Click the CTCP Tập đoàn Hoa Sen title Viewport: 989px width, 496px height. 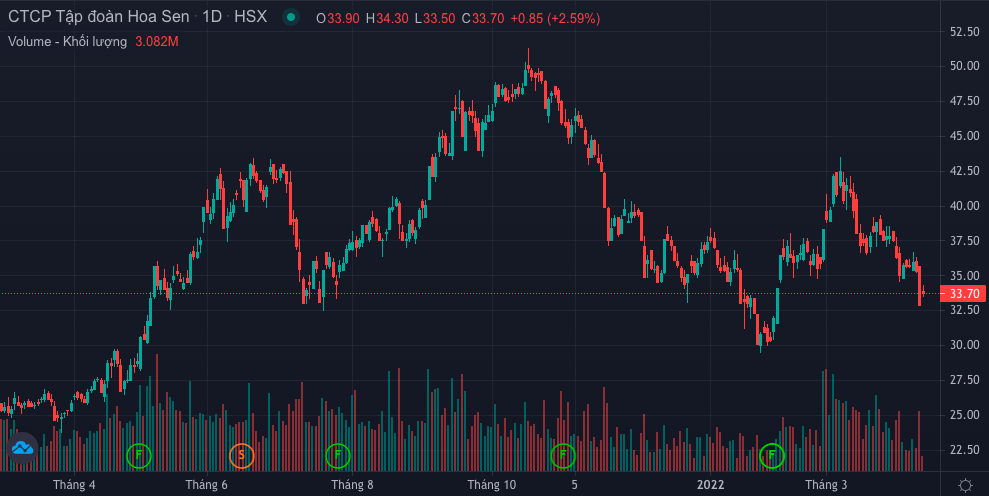(x=98, y=18)
